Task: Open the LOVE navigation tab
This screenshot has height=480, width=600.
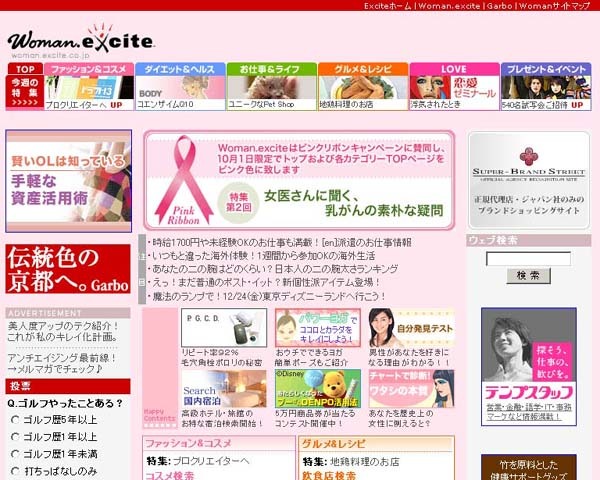Action: [454, 69]
